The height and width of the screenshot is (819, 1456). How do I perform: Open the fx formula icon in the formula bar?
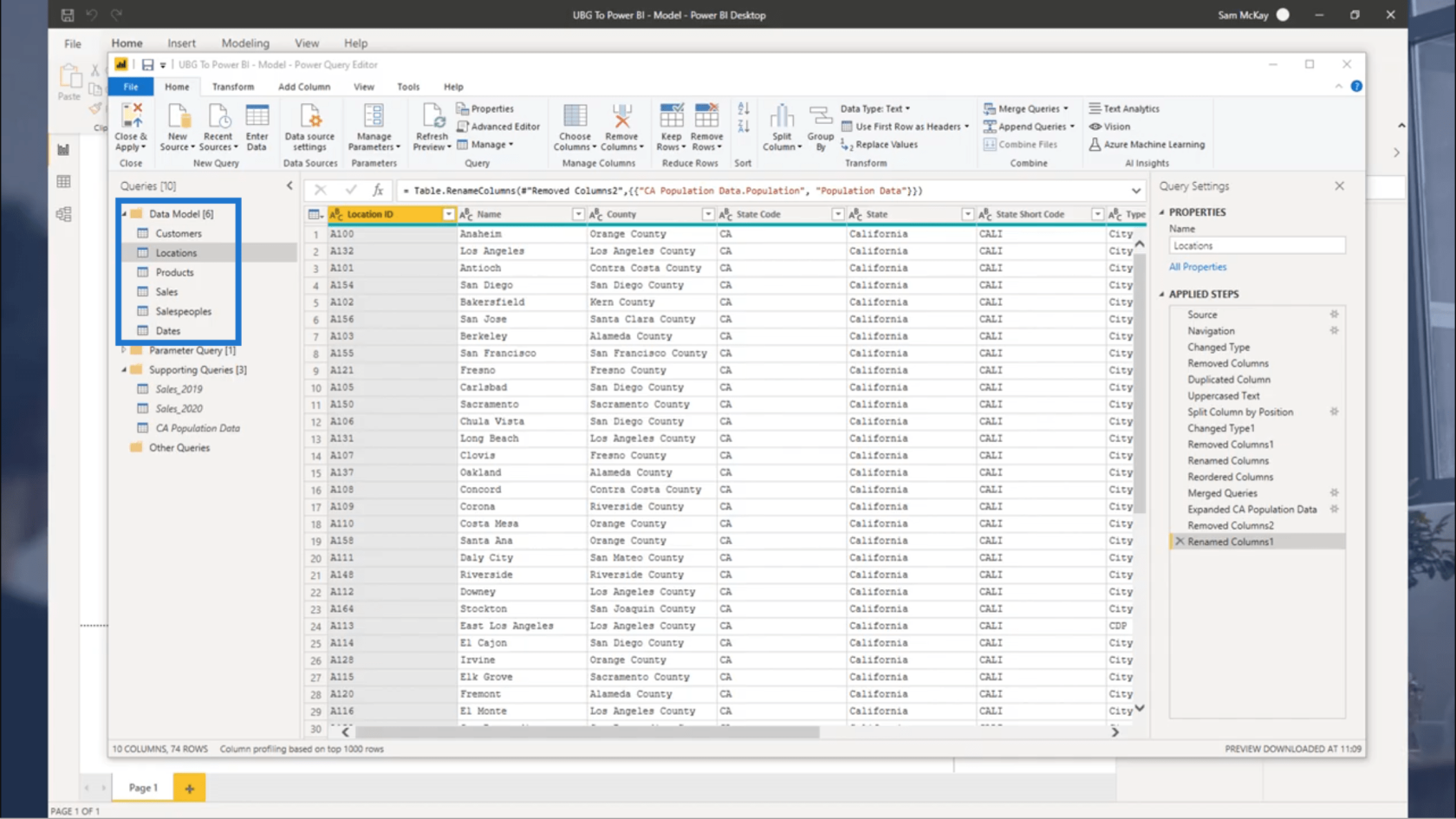[x=378, y=190]
